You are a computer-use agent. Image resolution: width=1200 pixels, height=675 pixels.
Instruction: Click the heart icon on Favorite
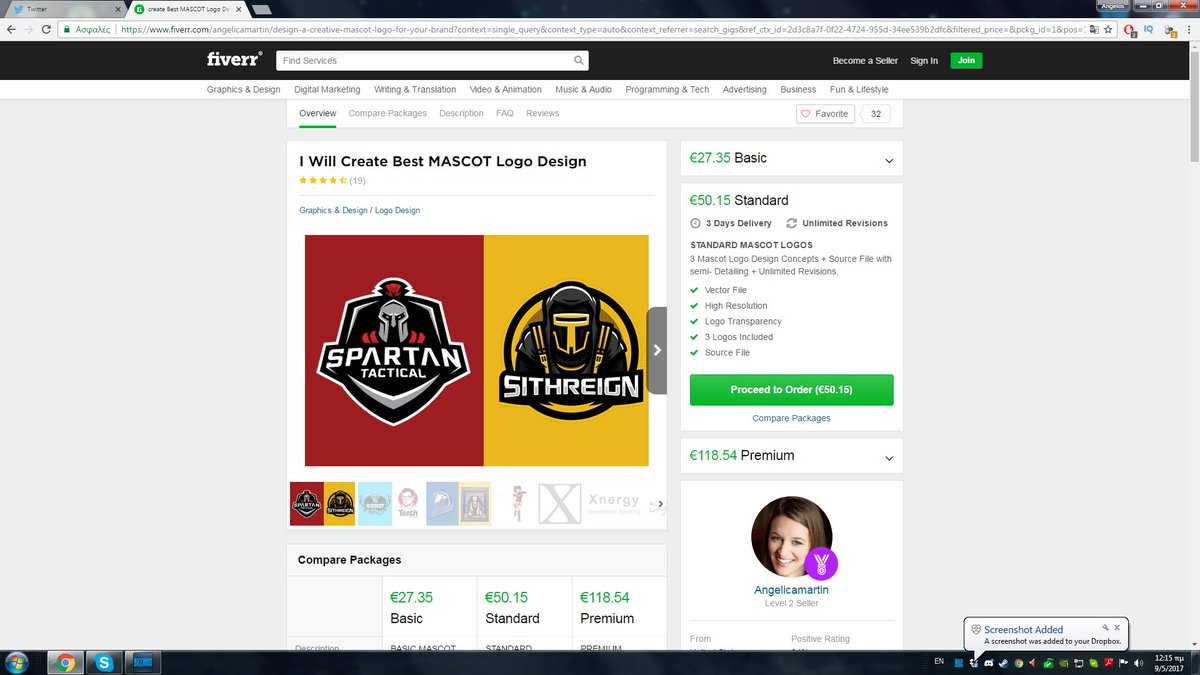(x=806, y=114)
